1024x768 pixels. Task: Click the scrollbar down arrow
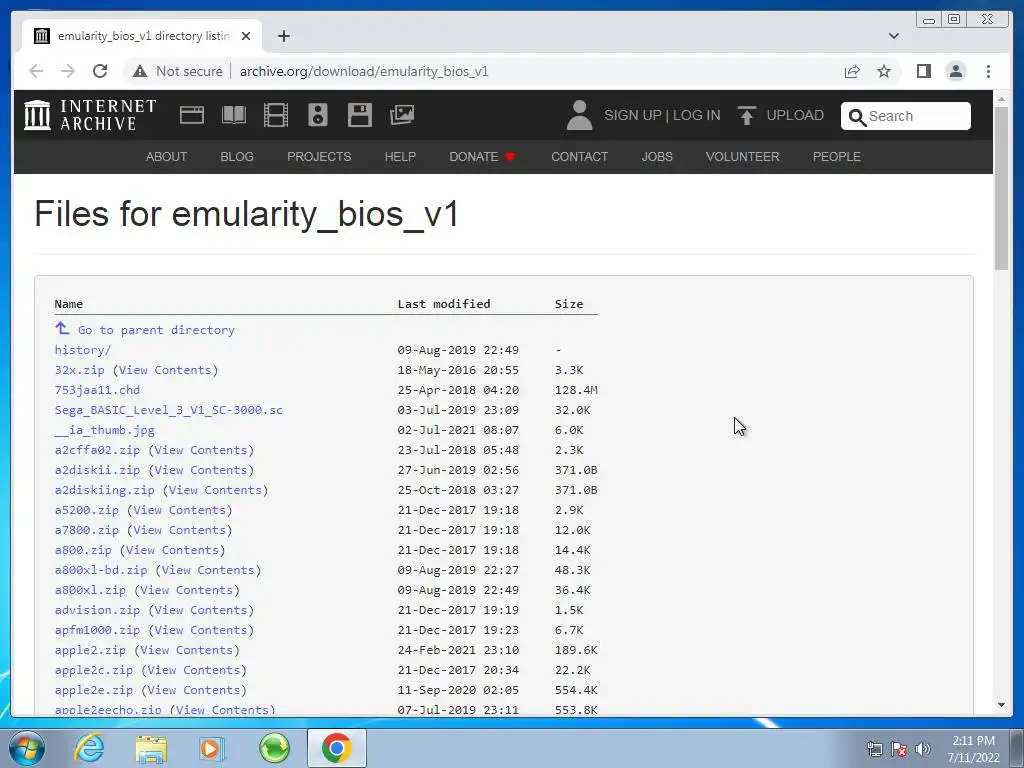(x=1002, y=705)
